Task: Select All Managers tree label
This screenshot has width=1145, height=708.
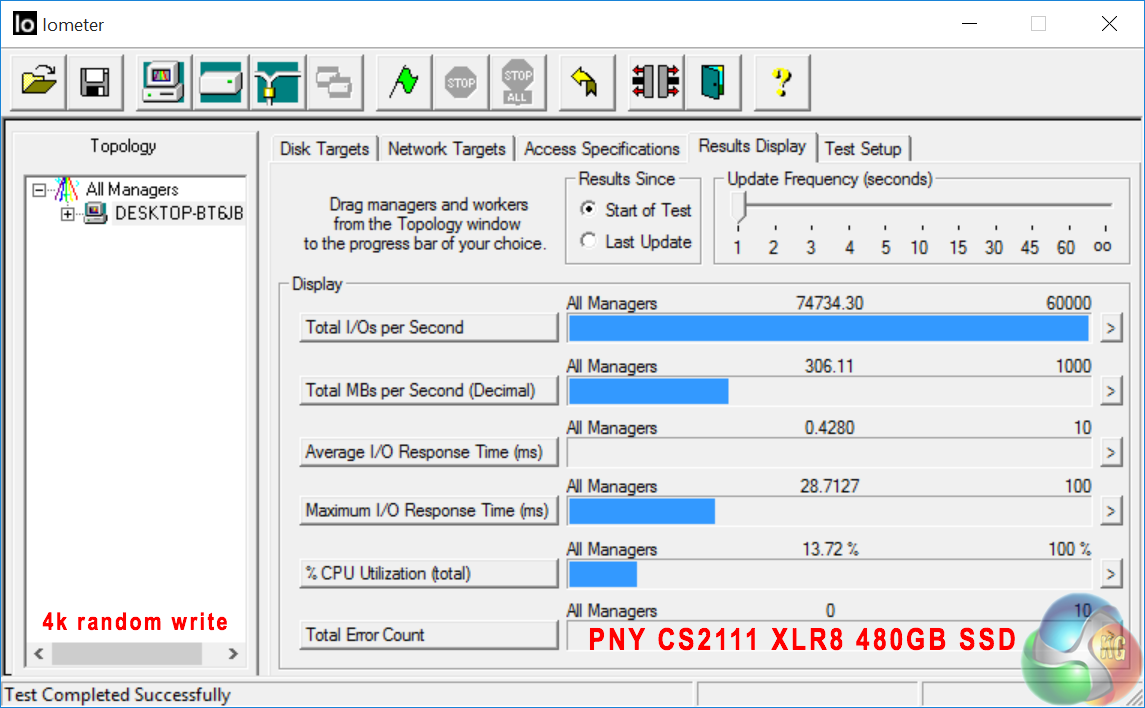Action: pos(132,190)
